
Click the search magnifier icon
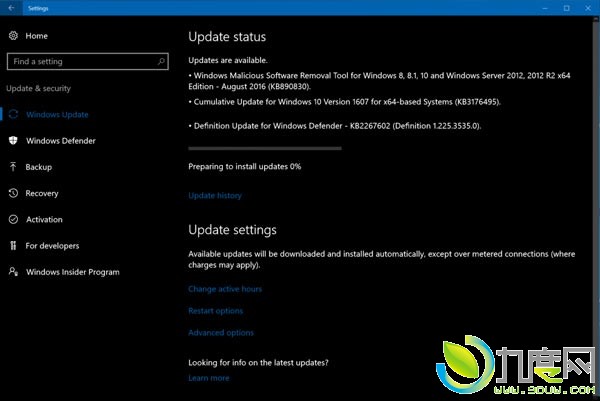pyautogui.click(x=161, y=61)
